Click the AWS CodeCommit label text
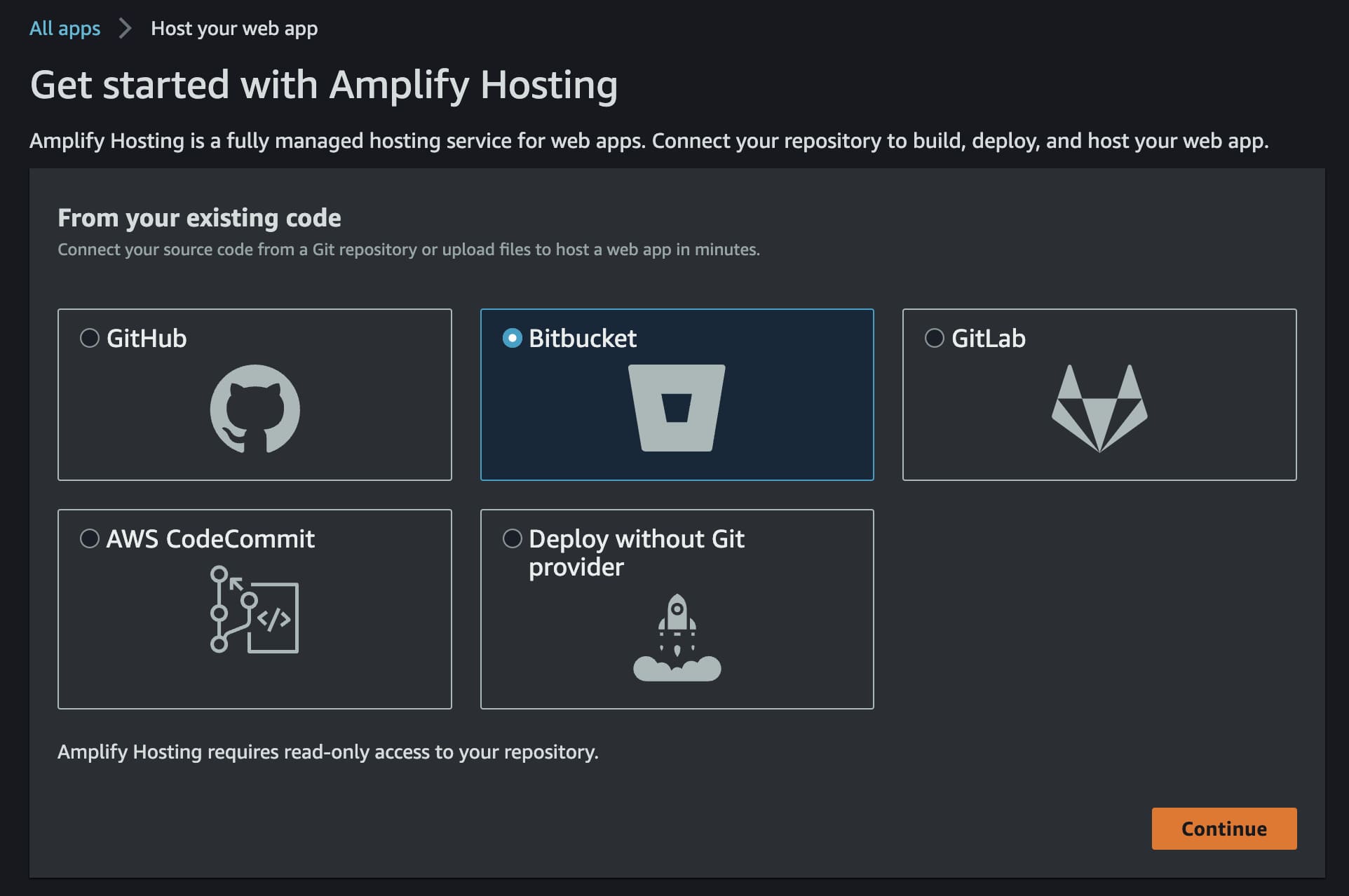The width and height of the screenshot is (1349, 896). [210, 539]
